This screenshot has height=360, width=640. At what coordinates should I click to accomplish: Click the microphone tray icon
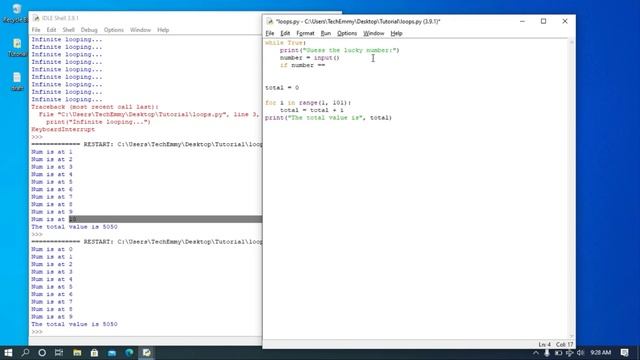coord(547,353)
